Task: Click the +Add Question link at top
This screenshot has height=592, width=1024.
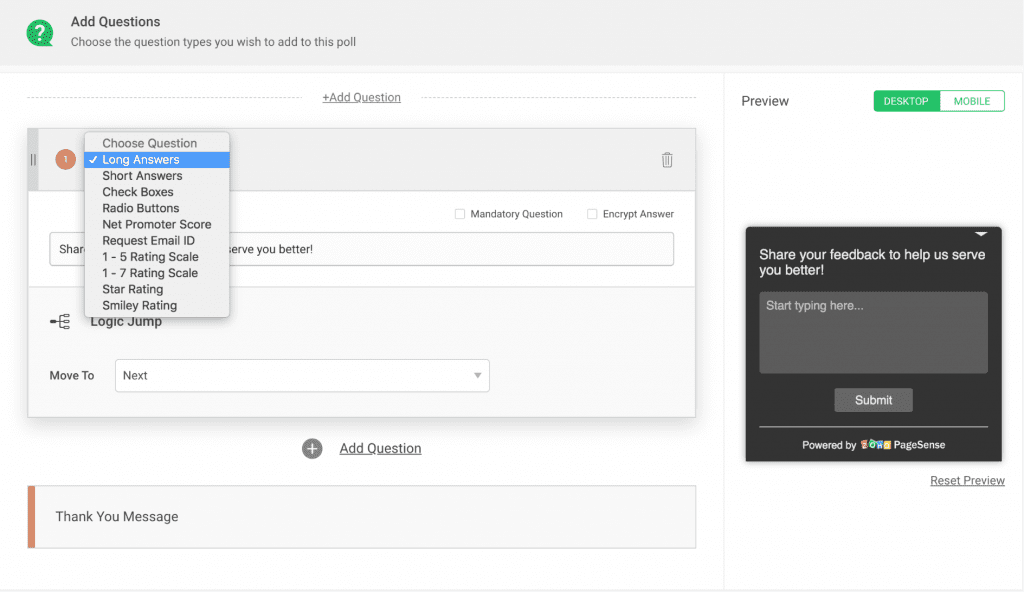Action: pyautogui.click(x=361, y=97)
